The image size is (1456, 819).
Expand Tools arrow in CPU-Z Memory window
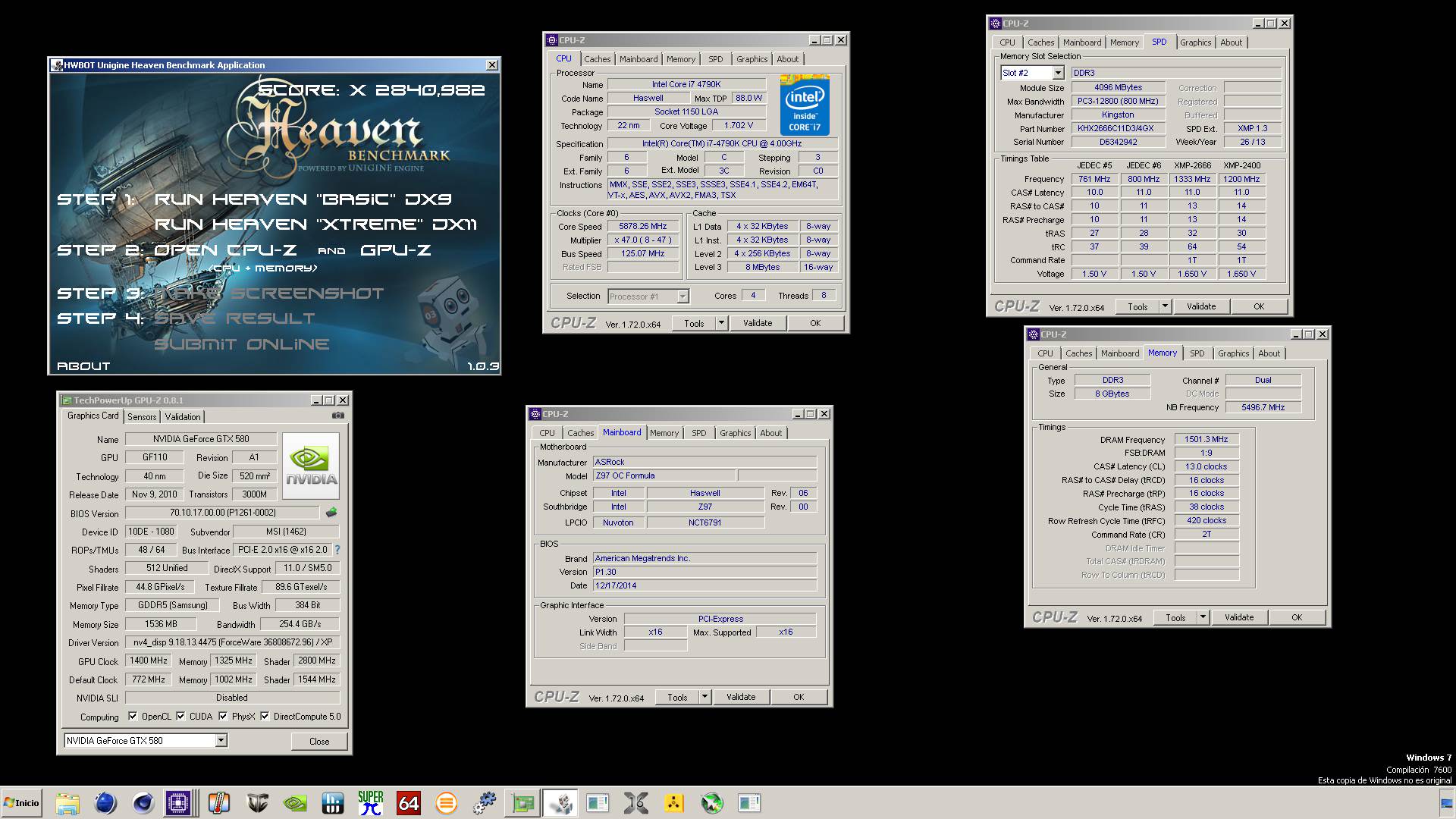[1203, 617]
